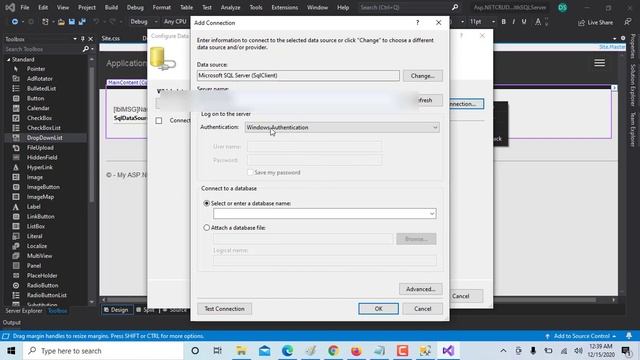The image size is (640, 360).
Task: Select the ImageButton control
Action: (43, 187)
